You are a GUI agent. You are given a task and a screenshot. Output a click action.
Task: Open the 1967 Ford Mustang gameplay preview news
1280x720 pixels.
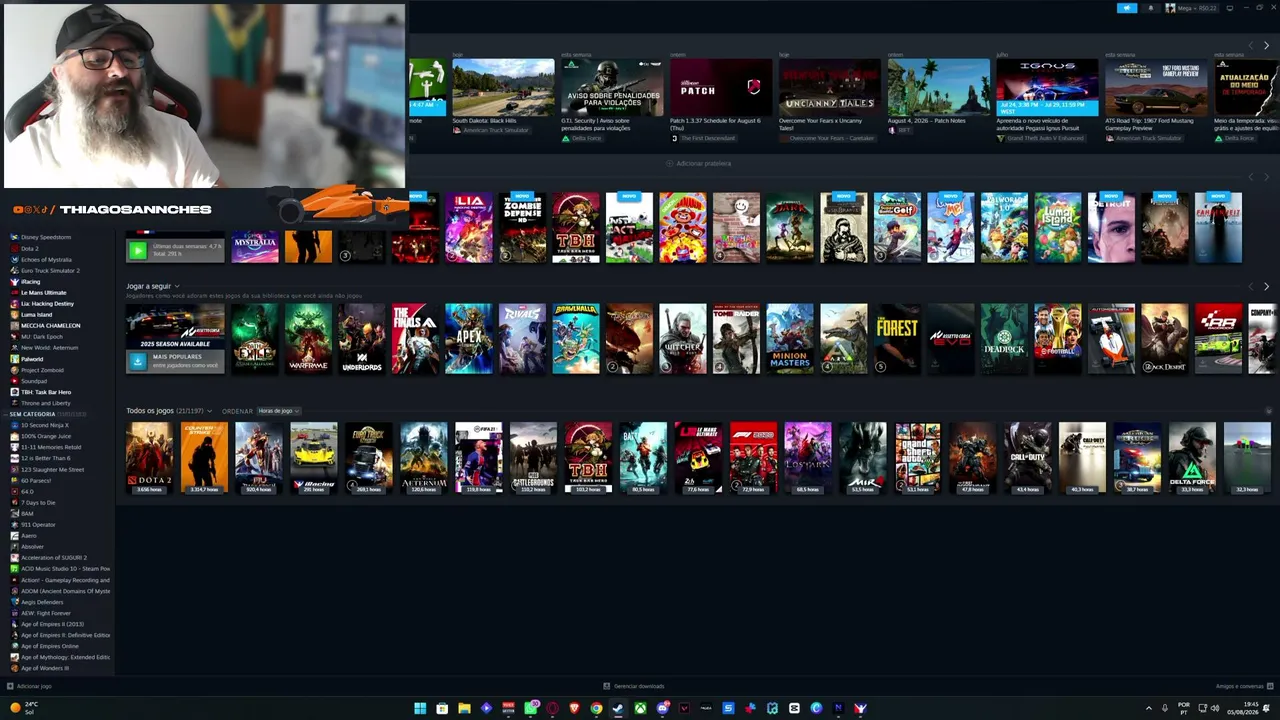pos(1156,88)
